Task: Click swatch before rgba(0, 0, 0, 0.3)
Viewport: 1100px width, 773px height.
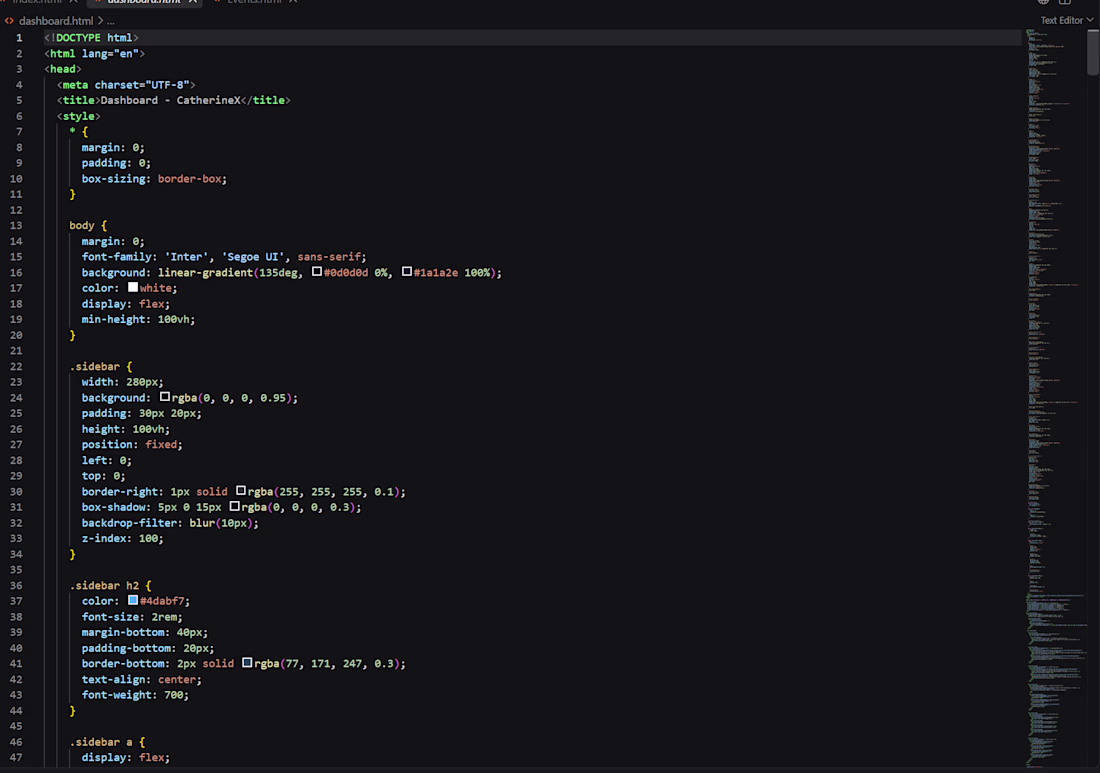Action: tap(234, 506)
